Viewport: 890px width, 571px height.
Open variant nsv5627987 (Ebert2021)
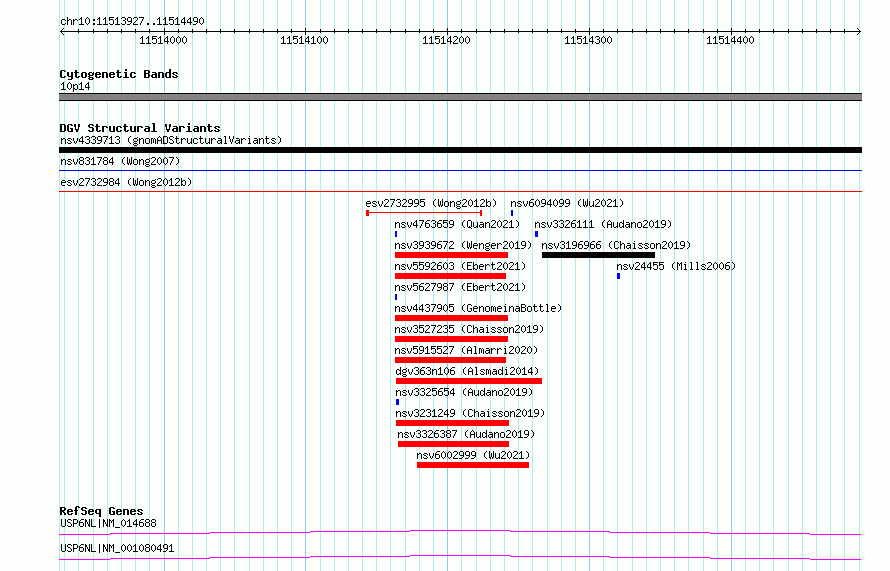[460, 287]
